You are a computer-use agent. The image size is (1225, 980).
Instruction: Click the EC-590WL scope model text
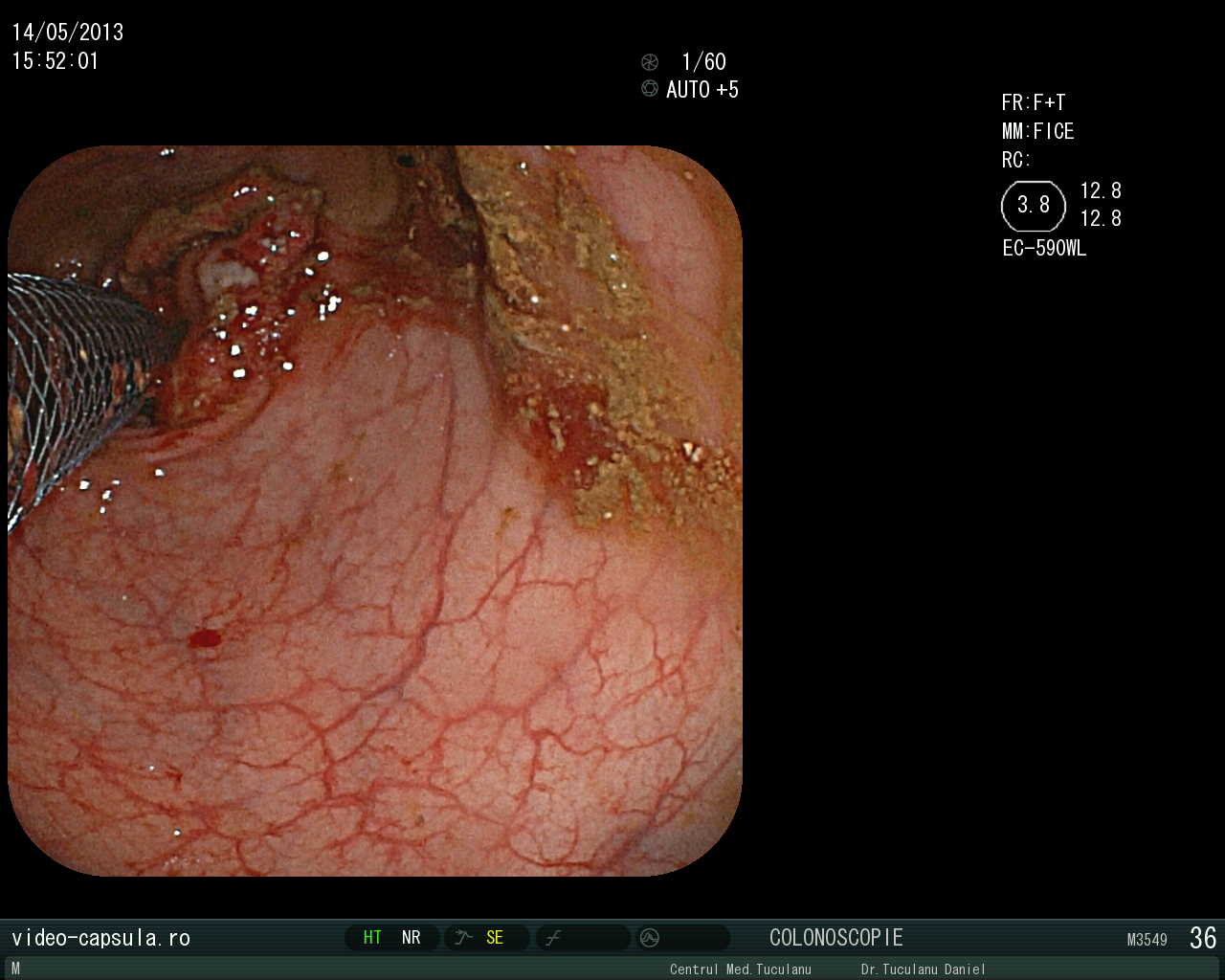click(x=1044, y=248)
